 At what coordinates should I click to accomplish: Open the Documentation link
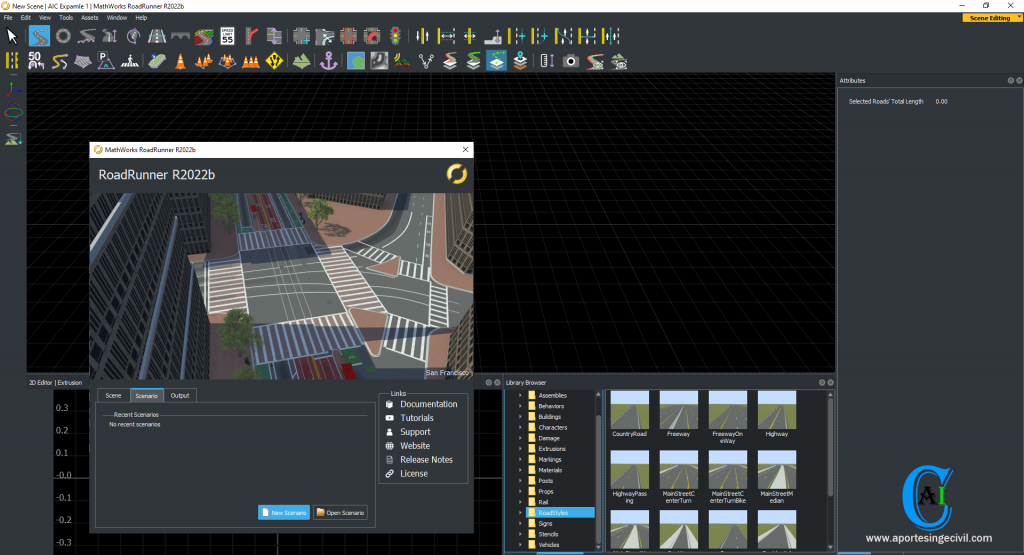[x=428, y=404]
